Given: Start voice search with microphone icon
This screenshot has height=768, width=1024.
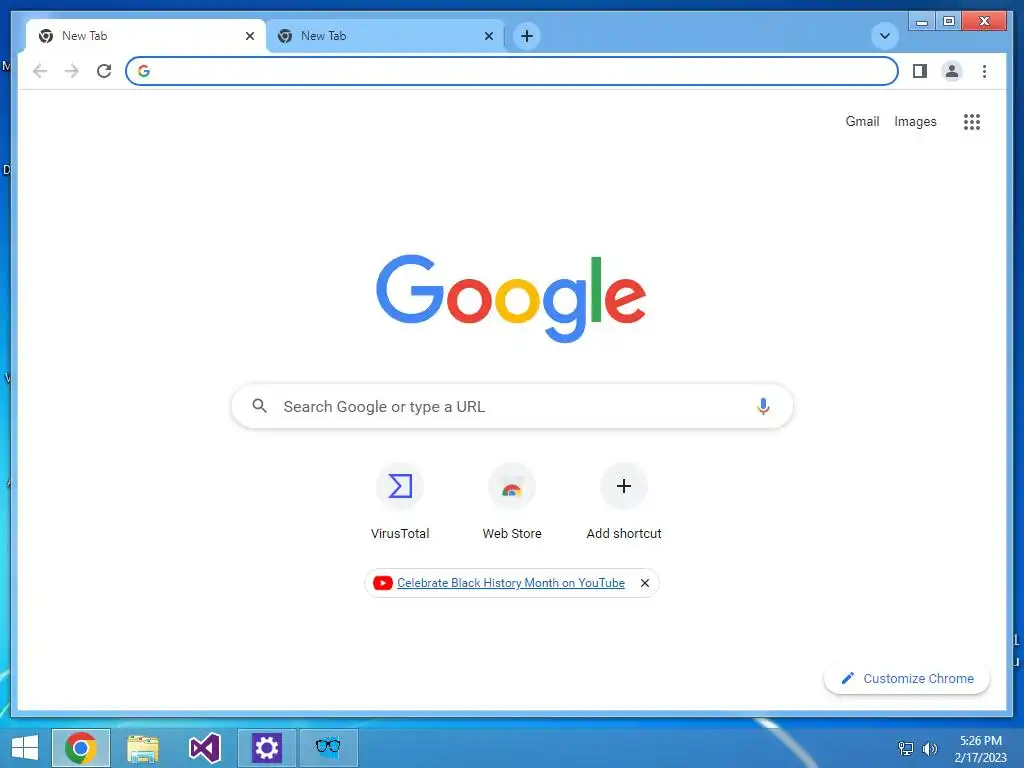Looking at the screenshot, I should [763, 406].
